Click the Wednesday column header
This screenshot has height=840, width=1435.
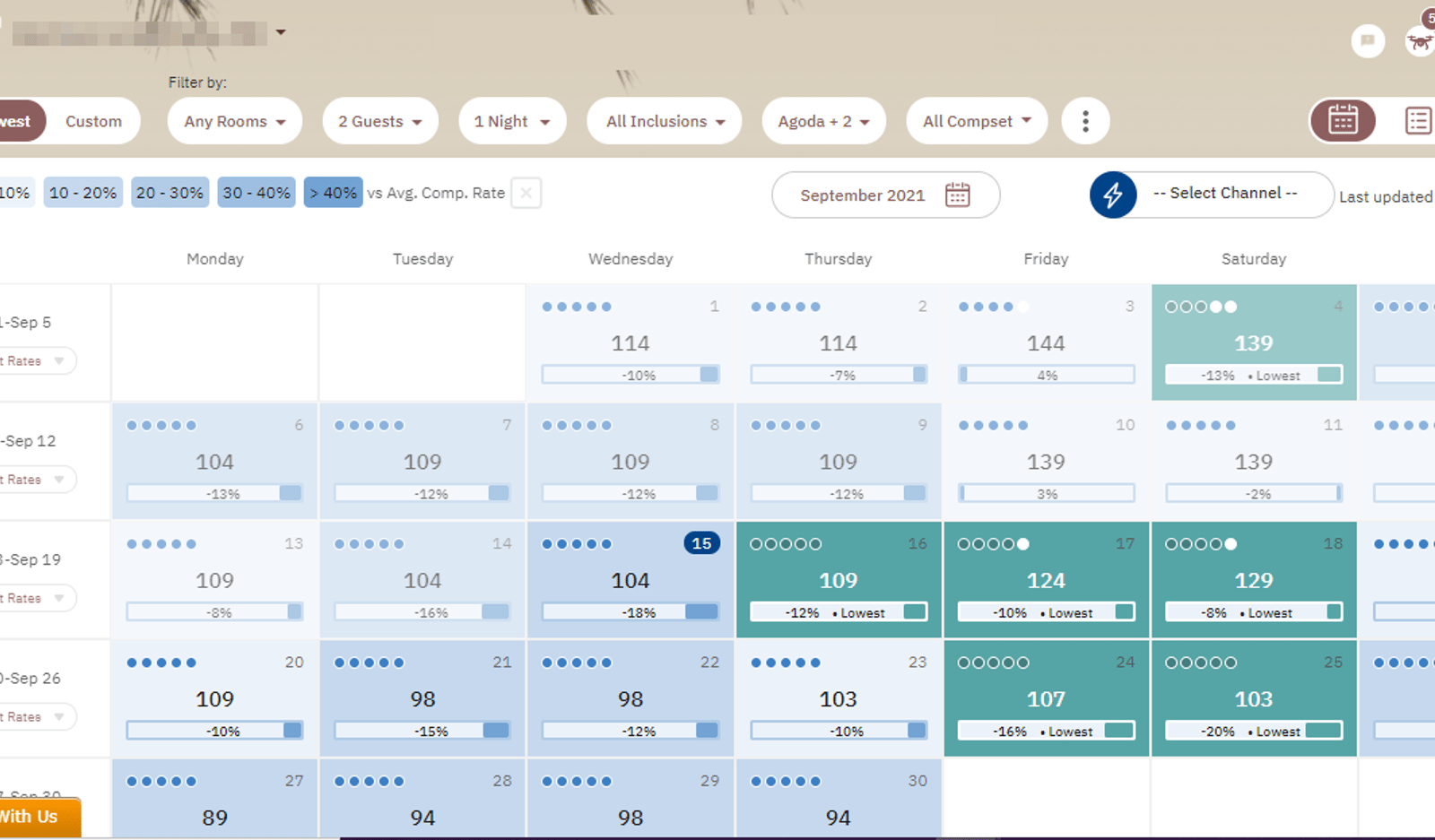tap(631, 258)
